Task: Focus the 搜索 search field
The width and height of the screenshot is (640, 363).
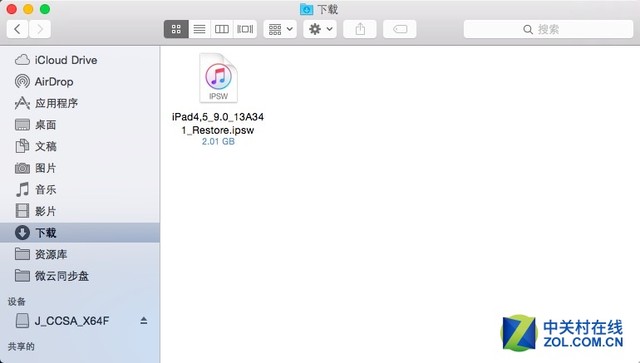Action: pos(548,29)
